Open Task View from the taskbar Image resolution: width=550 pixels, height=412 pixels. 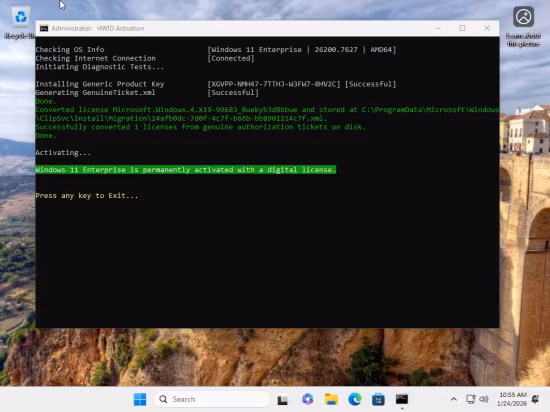283,399
